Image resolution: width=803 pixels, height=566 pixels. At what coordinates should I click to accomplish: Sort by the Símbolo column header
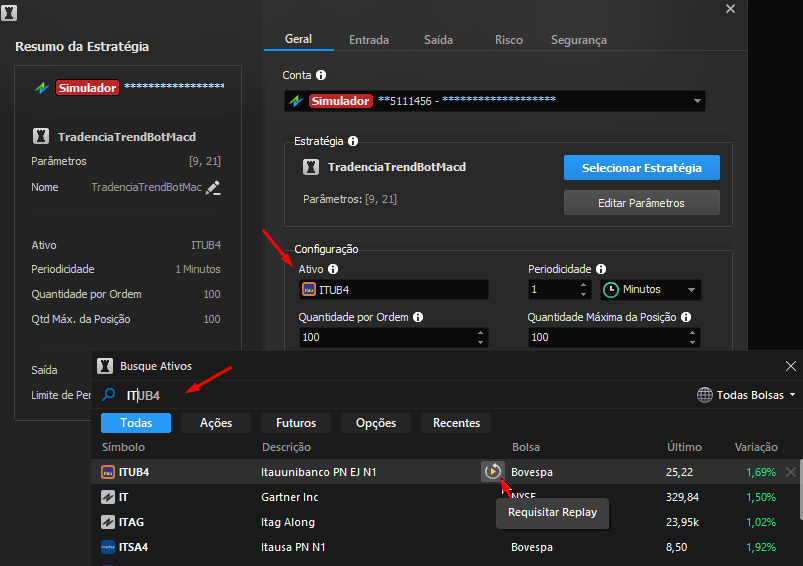click(123, 447)
